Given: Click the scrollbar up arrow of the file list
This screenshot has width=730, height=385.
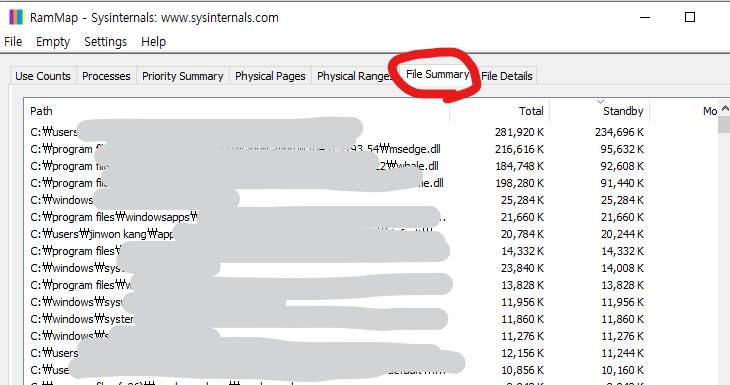Looking at the screenshot, I should (725, 108).
